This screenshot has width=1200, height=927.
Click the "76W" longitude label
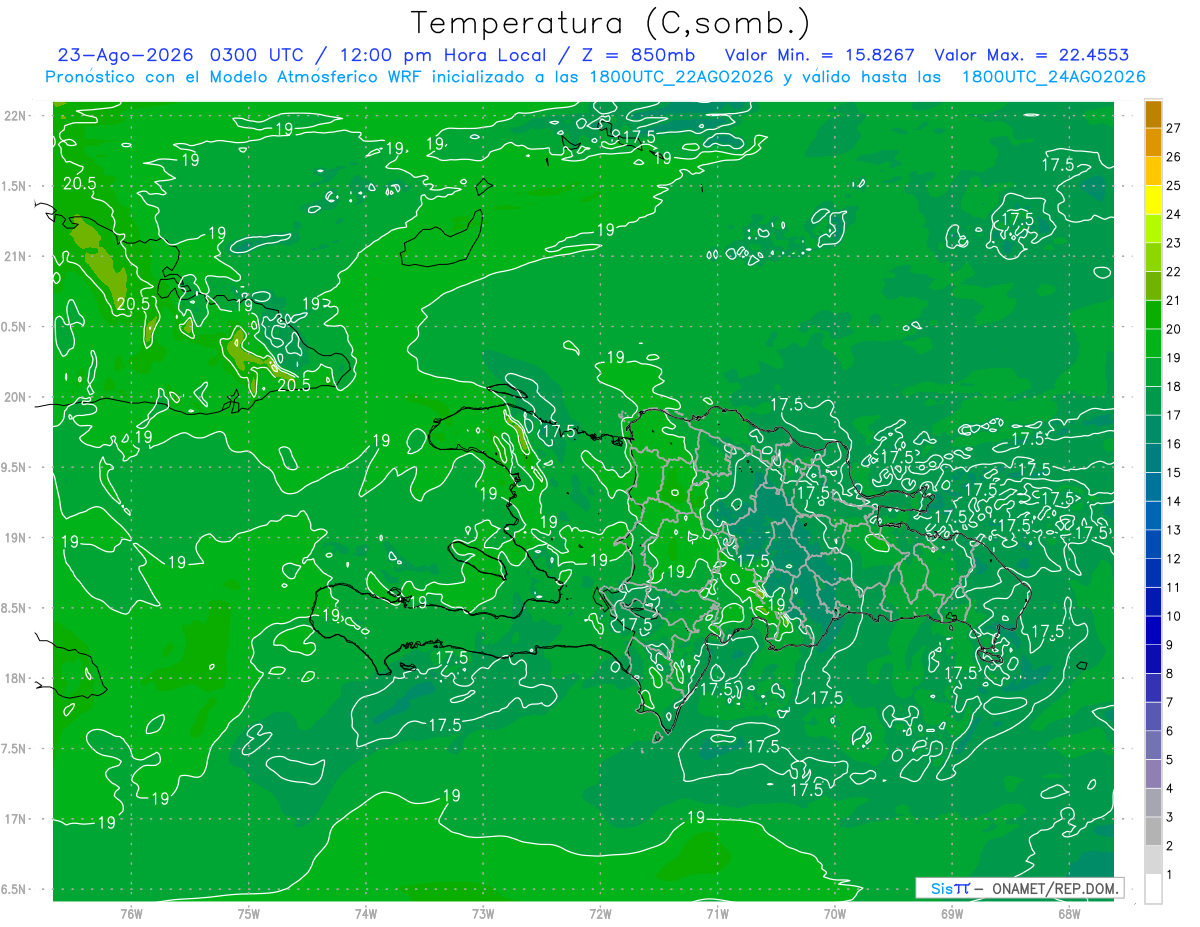pos(131,913)
